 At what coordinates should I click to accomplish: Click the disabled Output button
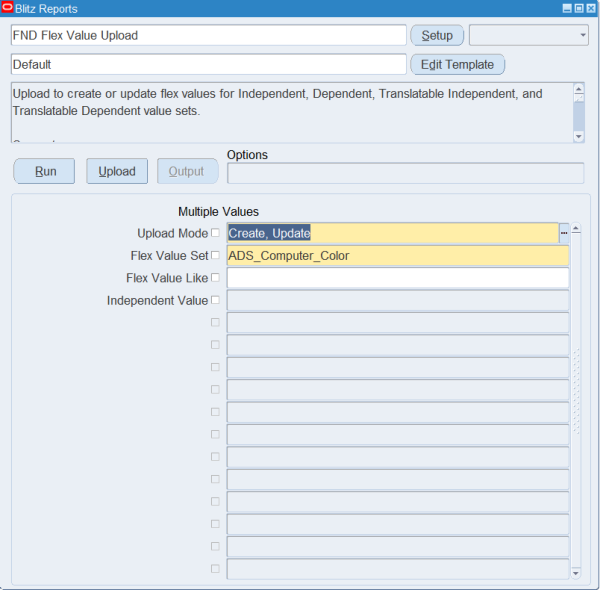[x=188, y=171]
